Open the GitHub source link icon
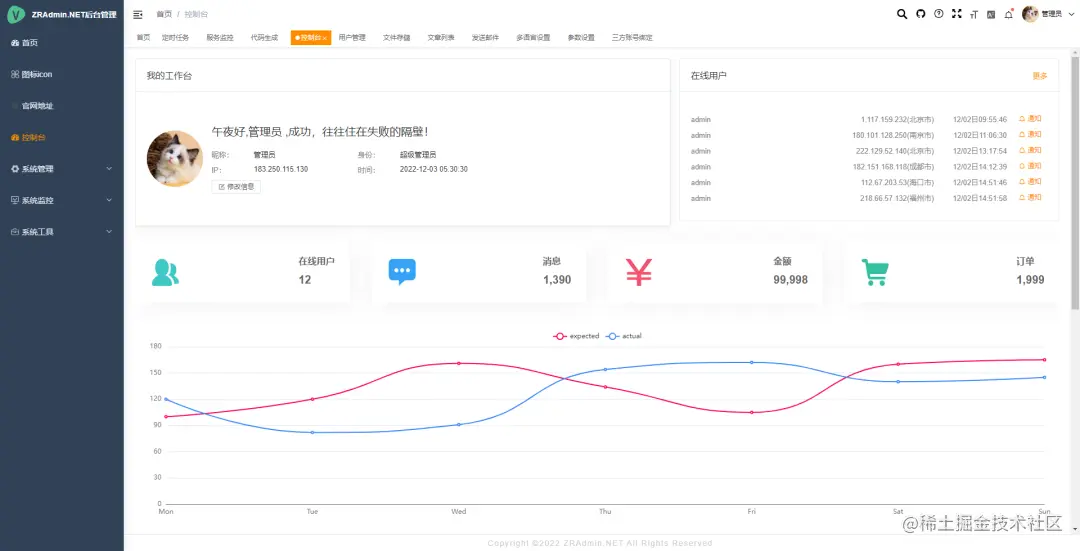The image size is (1080, 551). tap(920, 14)
